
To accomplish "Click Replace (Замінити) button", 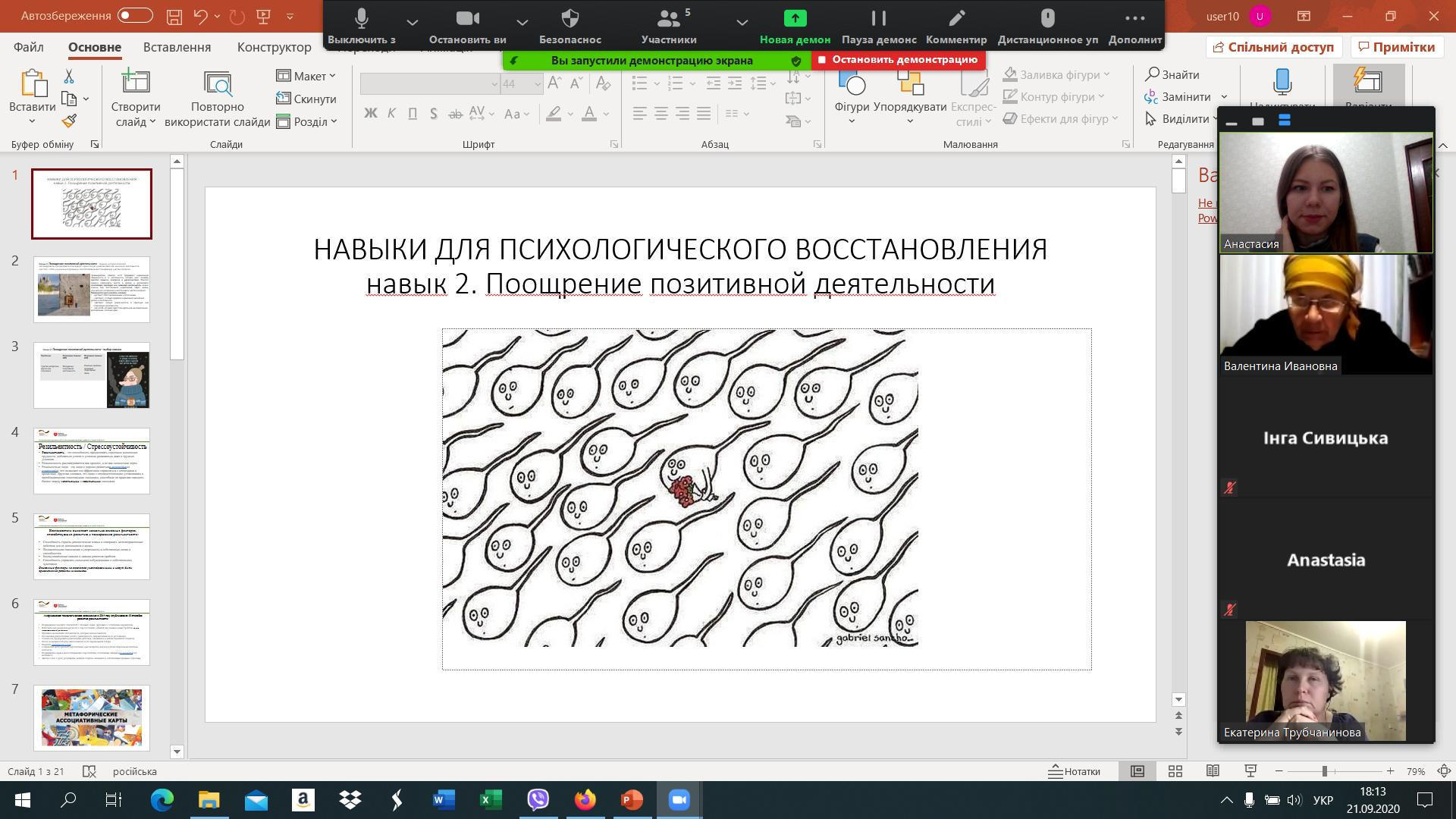I will pos(1178,96).
